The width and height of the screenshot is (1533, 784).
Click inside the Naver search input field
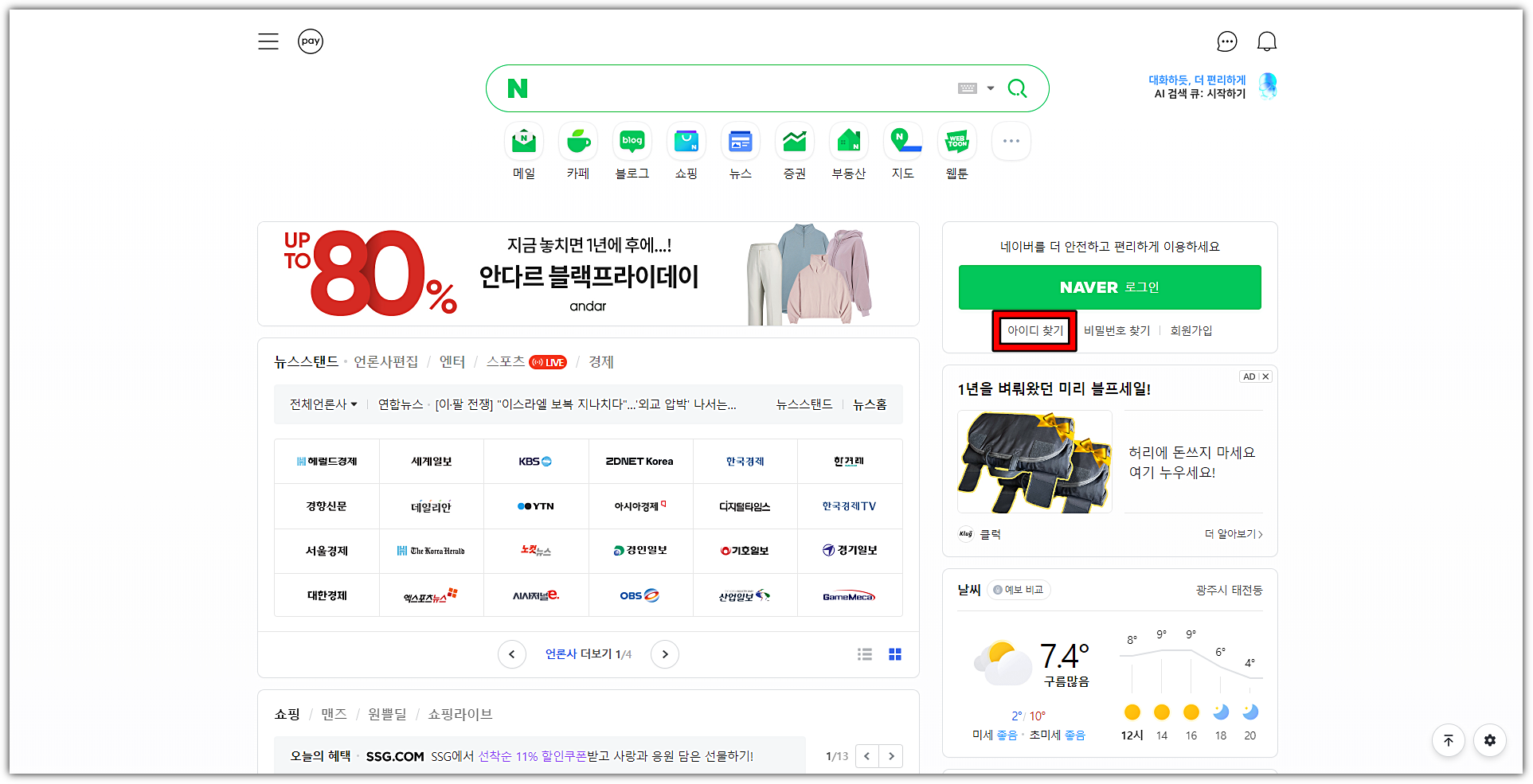point(741,88)
